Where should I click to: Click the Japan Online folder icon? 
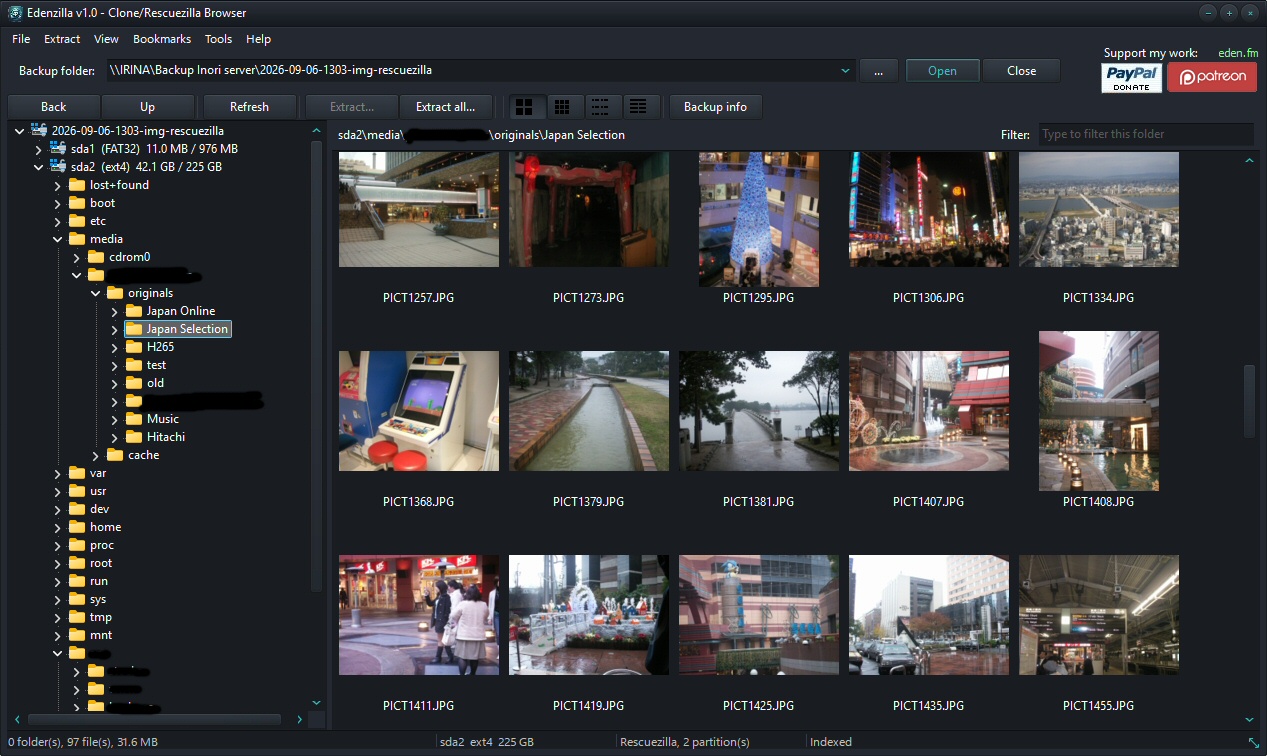tap(133, 311)
